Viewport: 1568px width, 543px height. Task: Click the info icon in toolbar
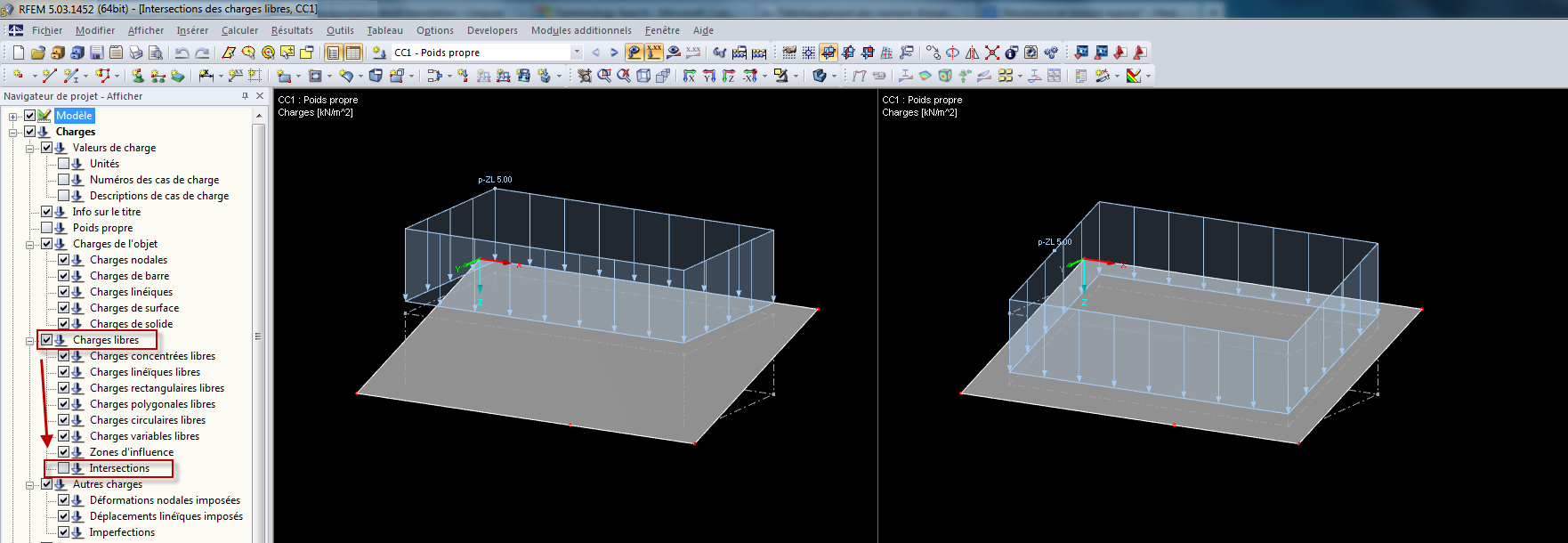coord(1011,53)
